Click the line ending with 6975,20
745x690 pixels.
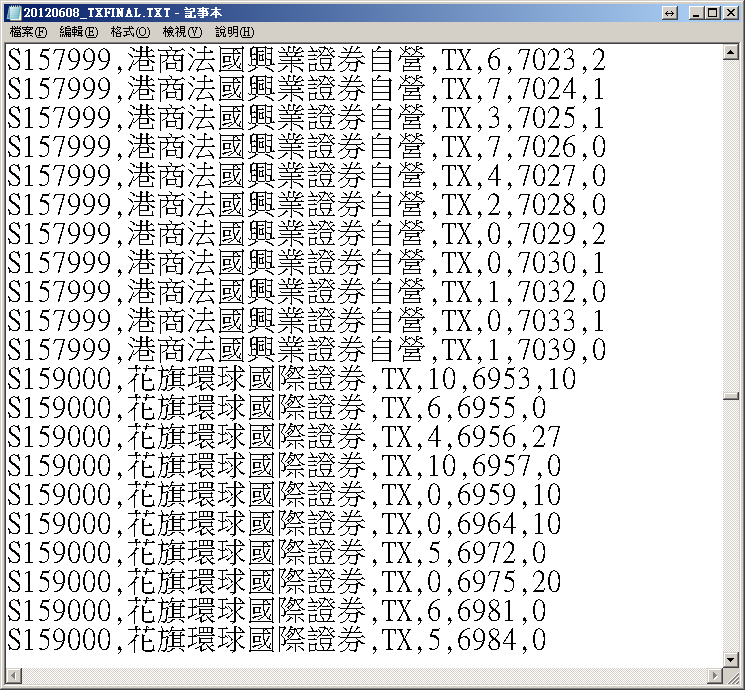284,582
